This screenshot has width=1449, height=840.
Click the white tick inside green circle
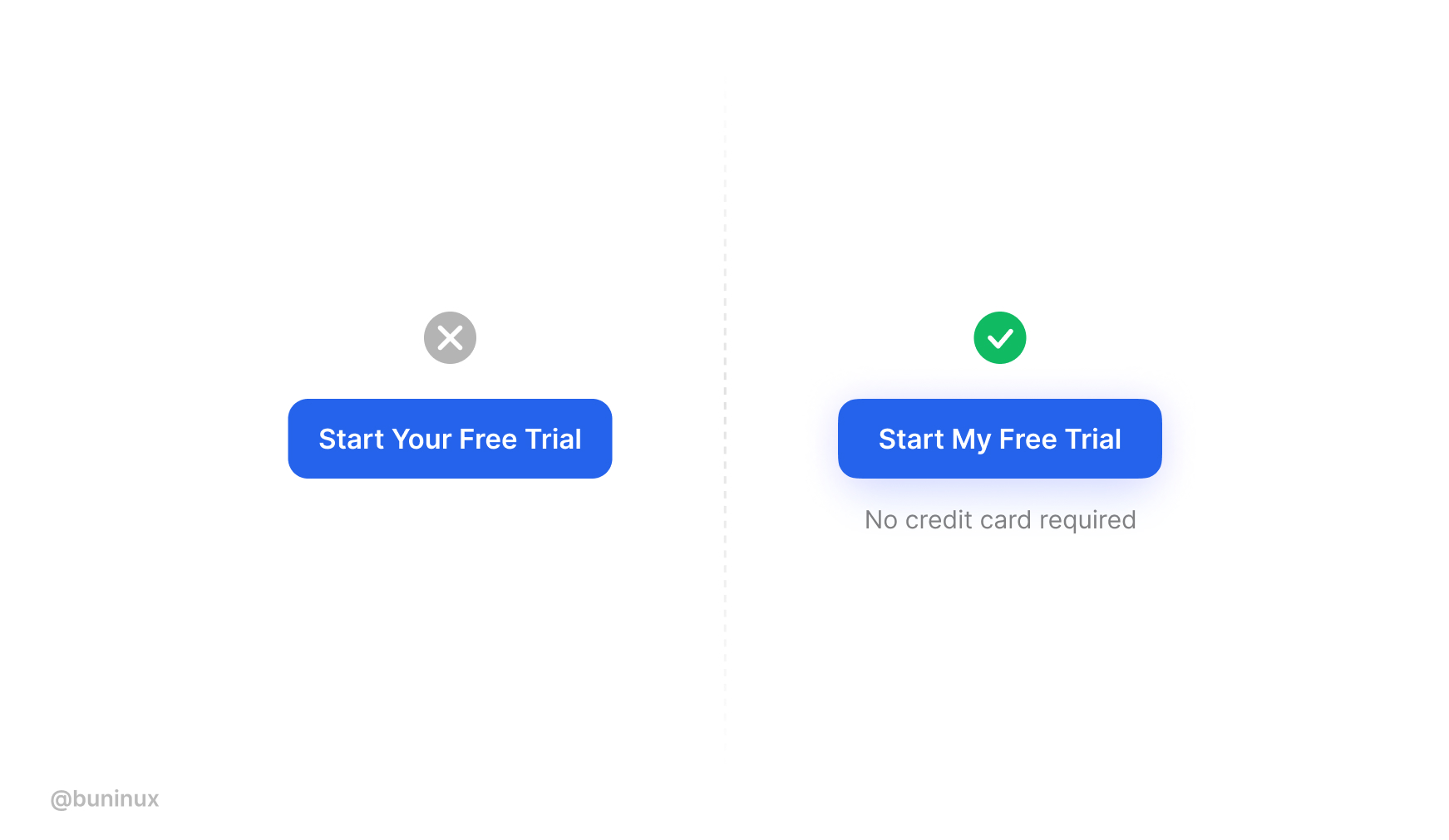[x=1000, y=338]
